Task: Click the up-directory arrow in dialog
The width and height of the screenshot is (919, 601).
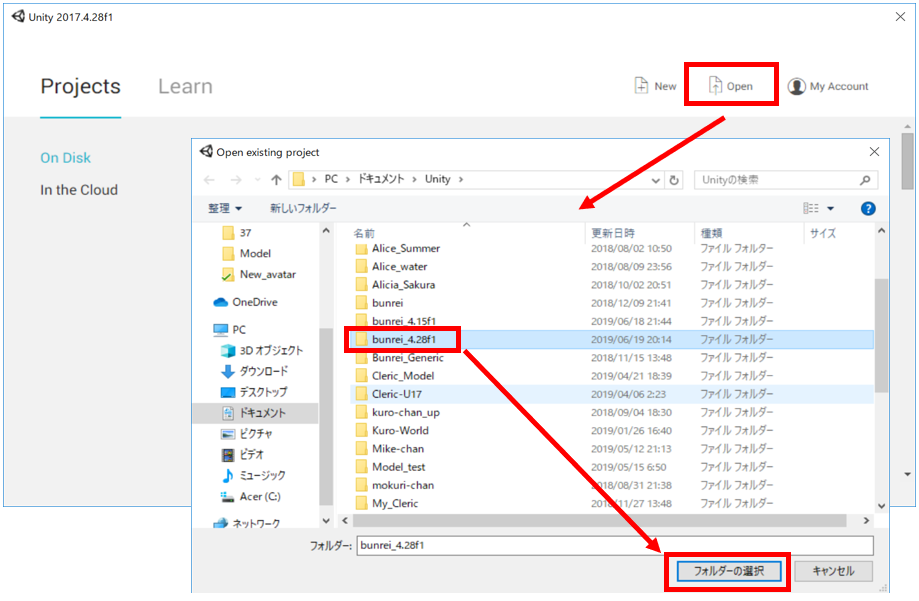Action: point(276,180)
